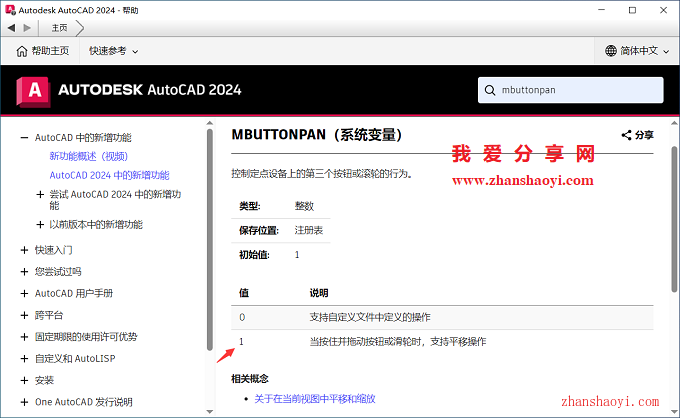Image resolution: width=680 pixels, height=418 pixels.
Task: Click content pane scrollbar thumb
Action: [674, 219]
